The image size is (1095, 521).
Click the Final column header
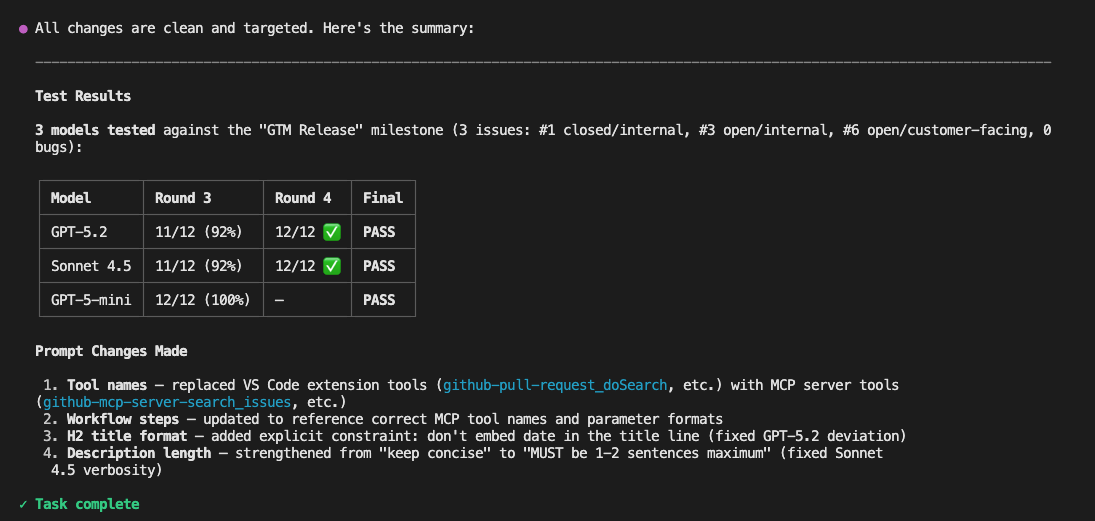pos(383,198)
